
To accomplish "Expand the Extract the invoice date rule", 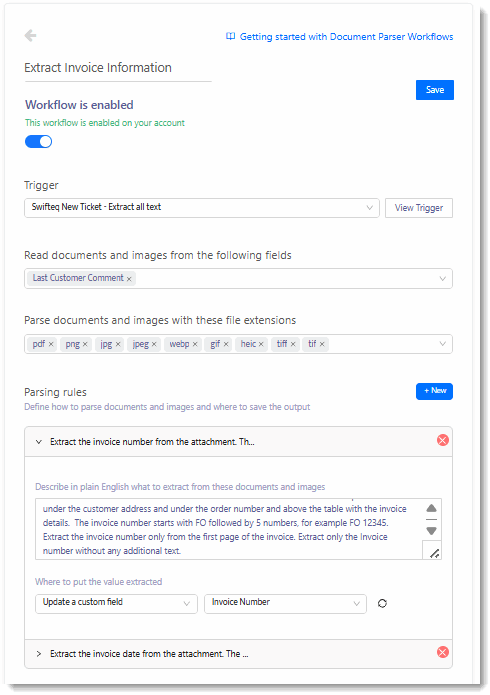I will coord(39,654).
